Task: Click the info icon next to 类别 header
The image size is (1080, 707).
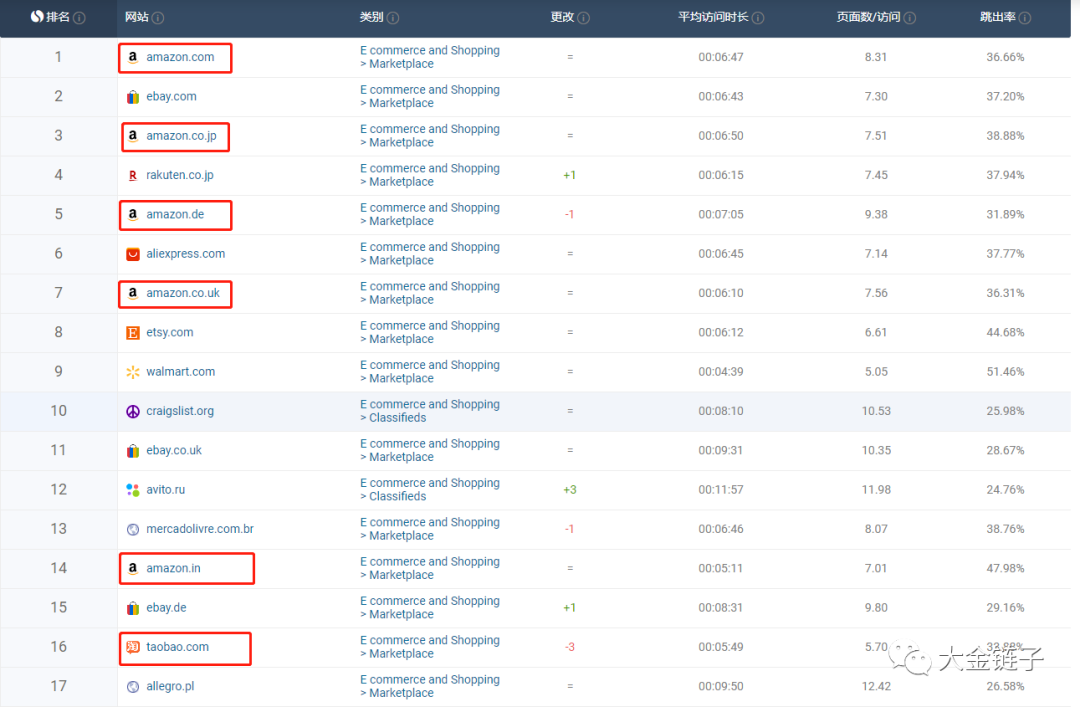Action: pos(393,18)
